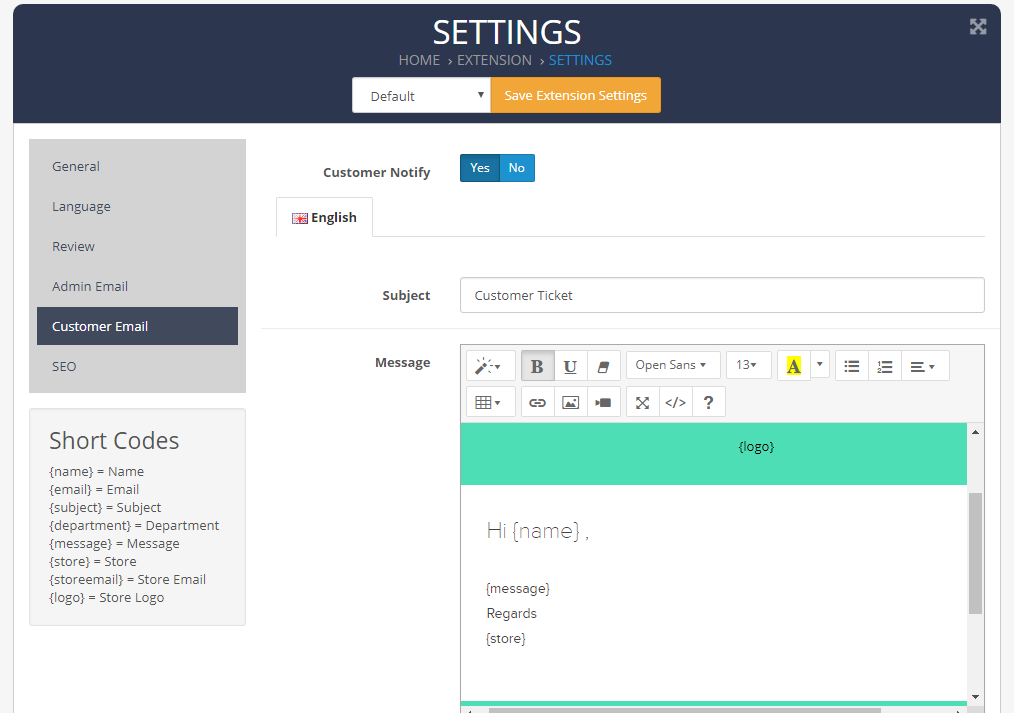Image resolution: width=1014 pixels, height=713 pixels.
Task: Insert a video into the message
Action: coord(603,402)
